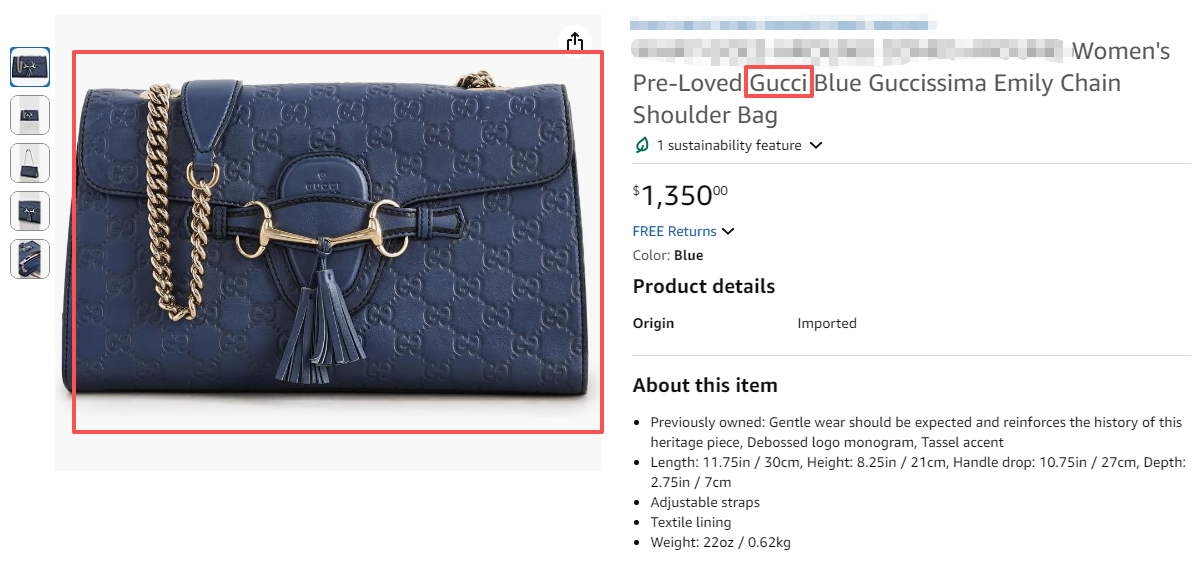The height and width of the screenshot is (566, 1198).
Task: Select the first highlighted bag thumbnail
Action: point(30,66)
